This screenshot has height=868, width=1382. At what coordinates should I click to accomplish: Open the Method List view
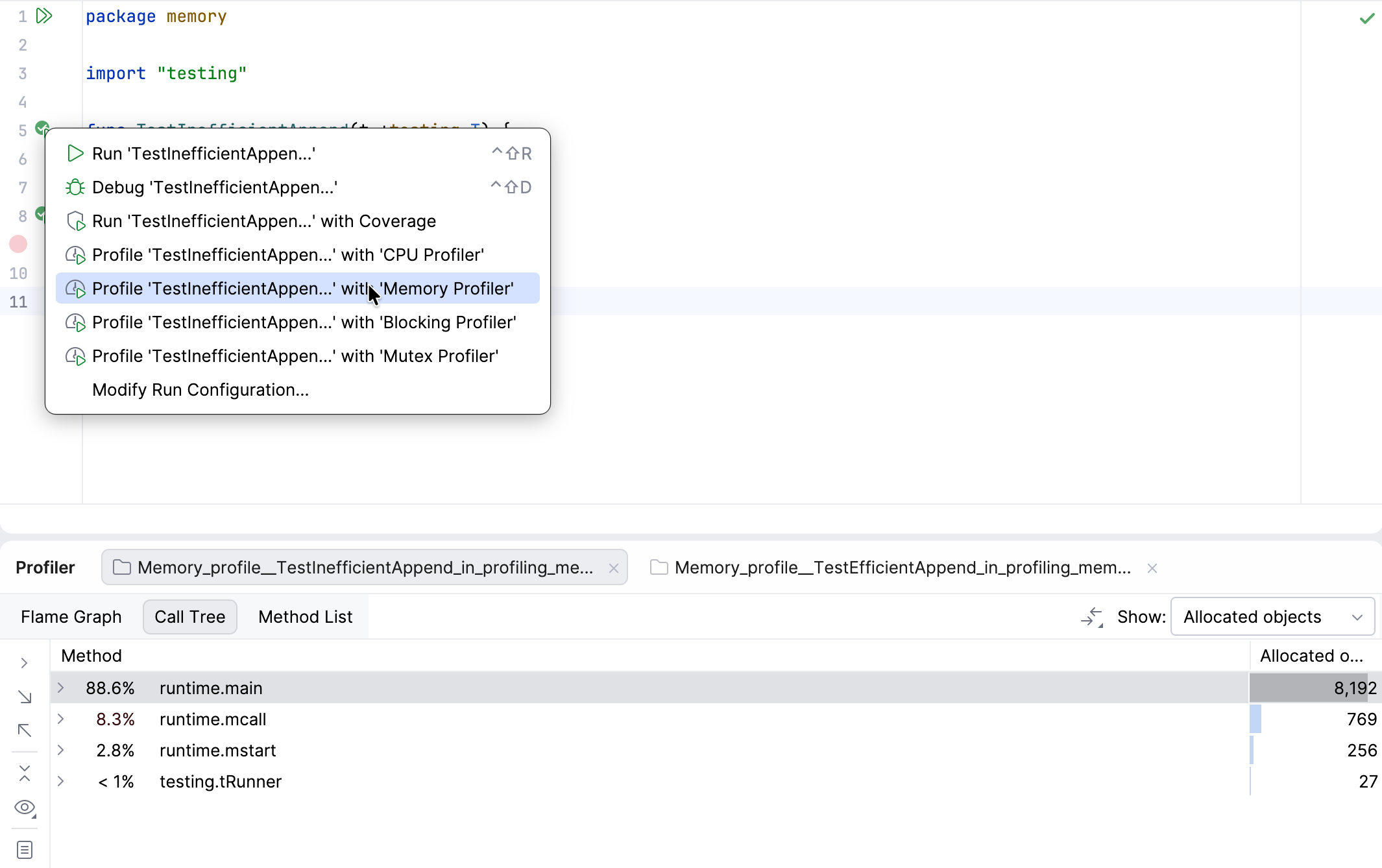[x=305, y=617]
